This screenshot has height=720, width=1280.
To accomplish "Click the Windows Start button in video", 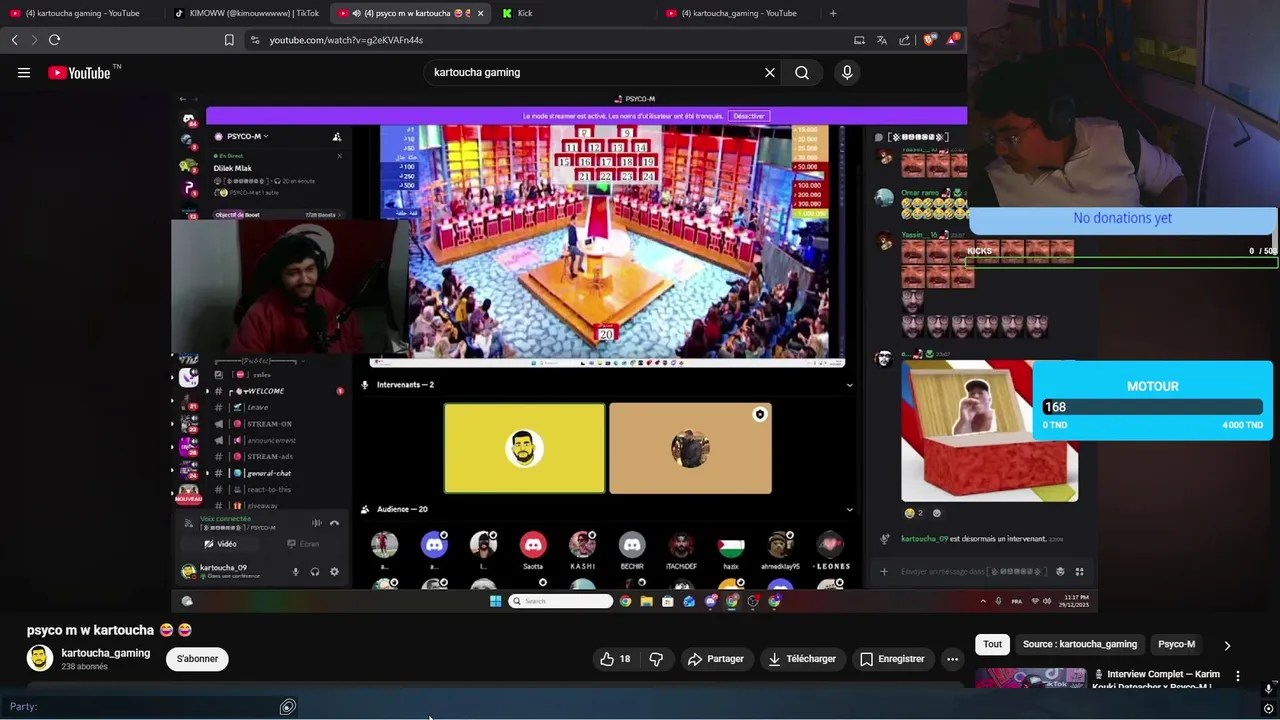I will [x=495, y=601].
